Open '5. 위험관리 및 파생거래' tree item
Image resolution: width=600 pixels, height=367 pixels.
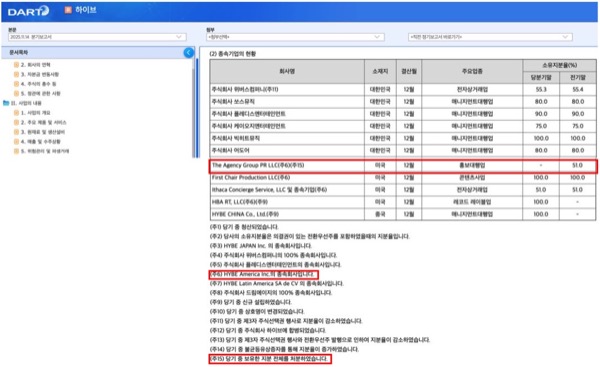pyautogui.click(x=45, y=151)
